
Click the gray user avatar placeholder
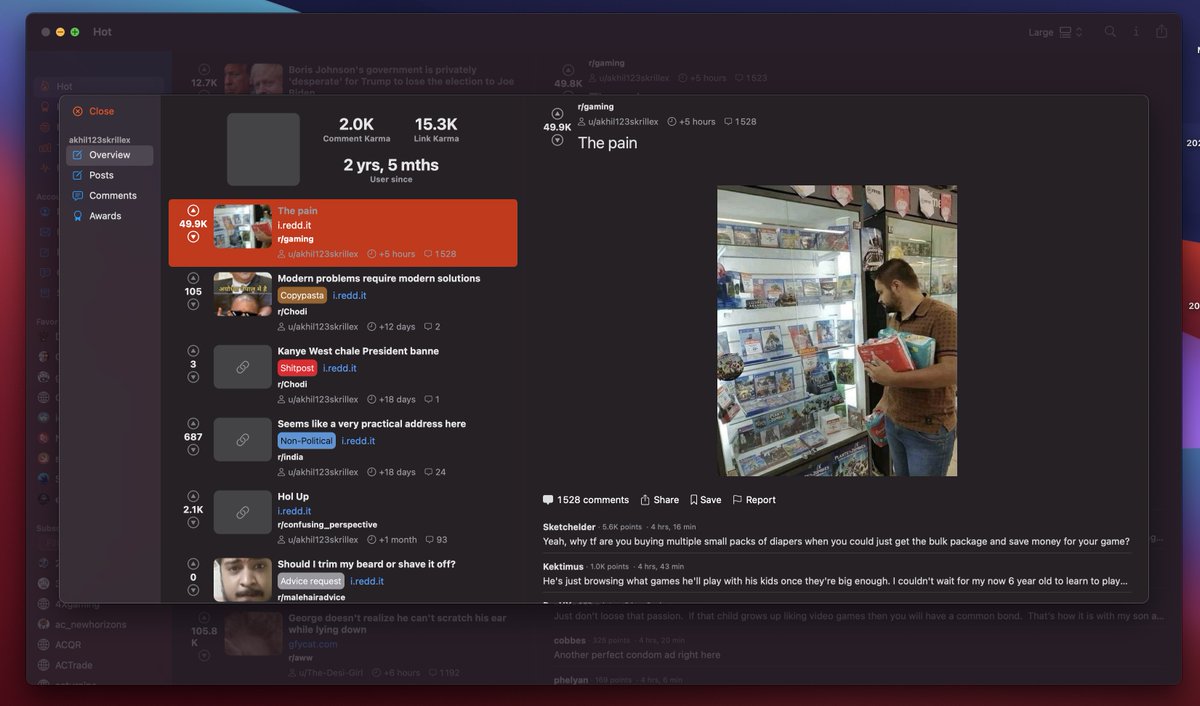coord(263,149)
